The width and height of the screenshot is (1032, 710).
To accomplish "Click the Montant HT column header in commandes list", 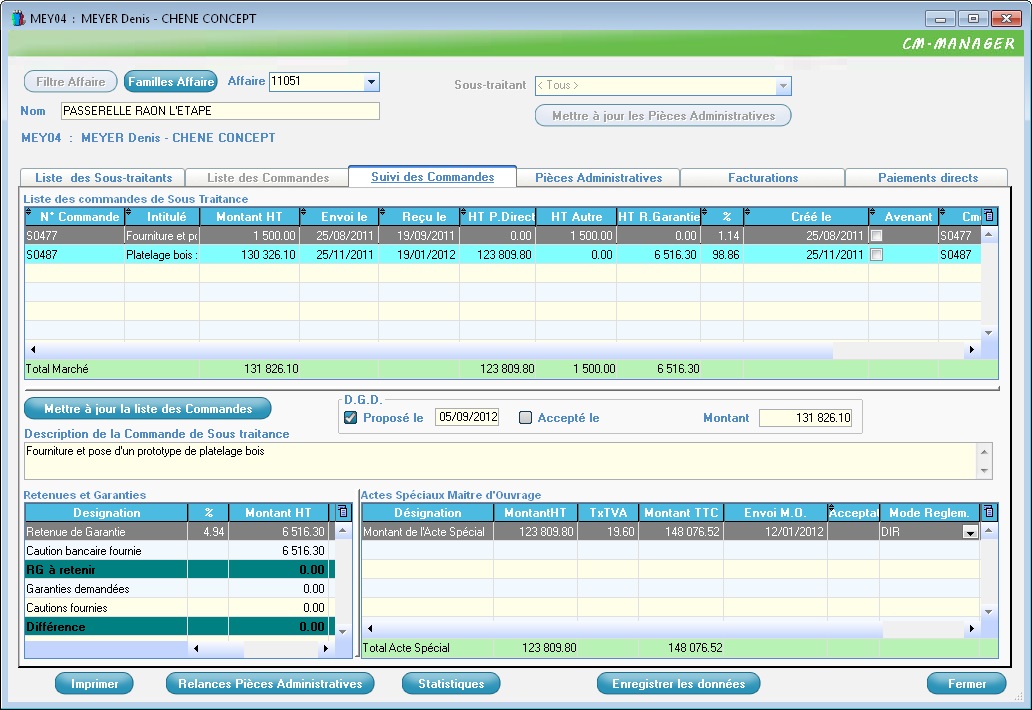I will pyautogui.click(x=249, y=216).
